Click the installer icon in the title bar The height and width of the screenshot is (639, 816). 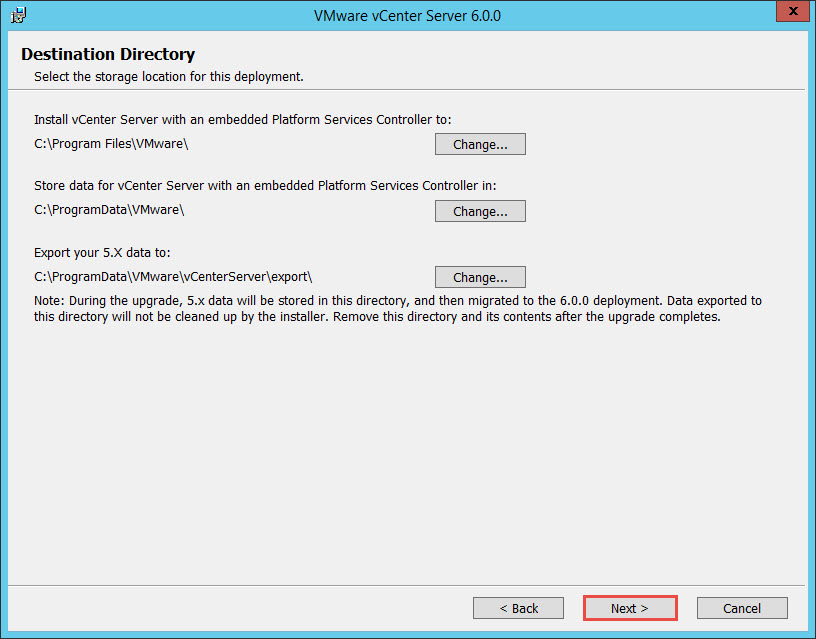(18, 12)
